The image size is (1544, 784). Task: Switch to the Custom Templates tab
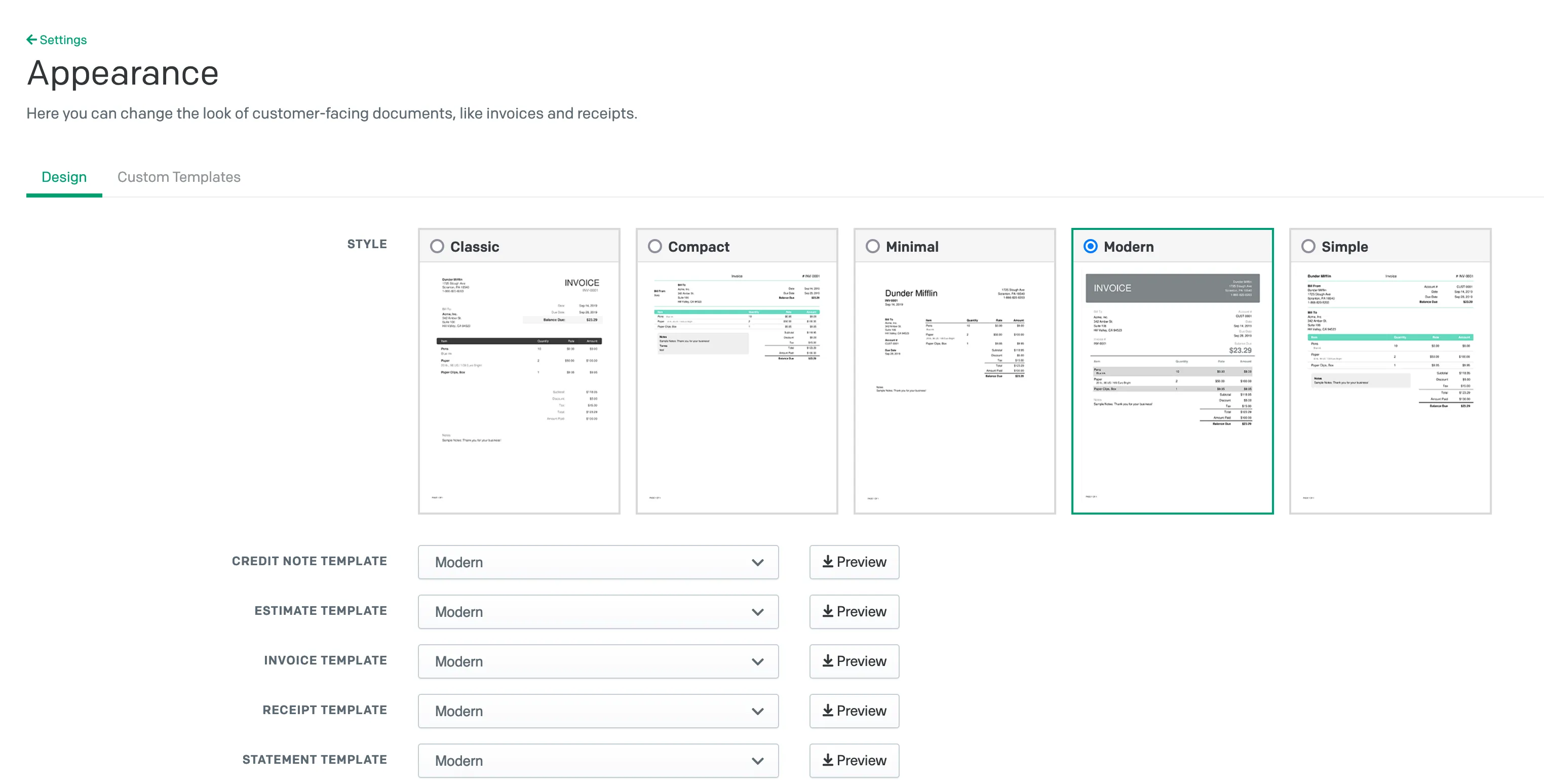coord(179,177)
